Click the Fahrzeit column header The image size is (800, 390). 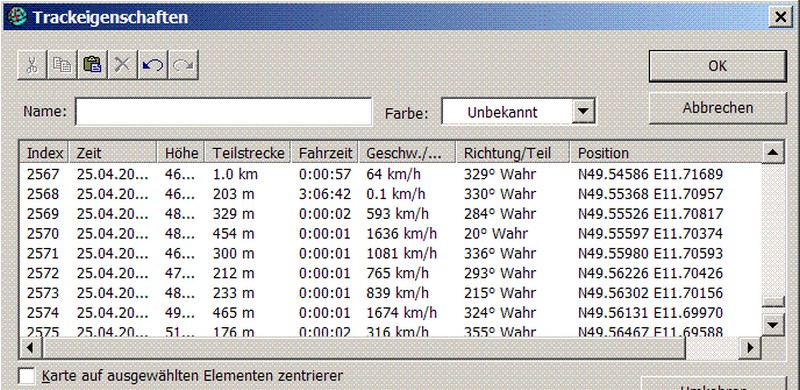click(326, 153)
